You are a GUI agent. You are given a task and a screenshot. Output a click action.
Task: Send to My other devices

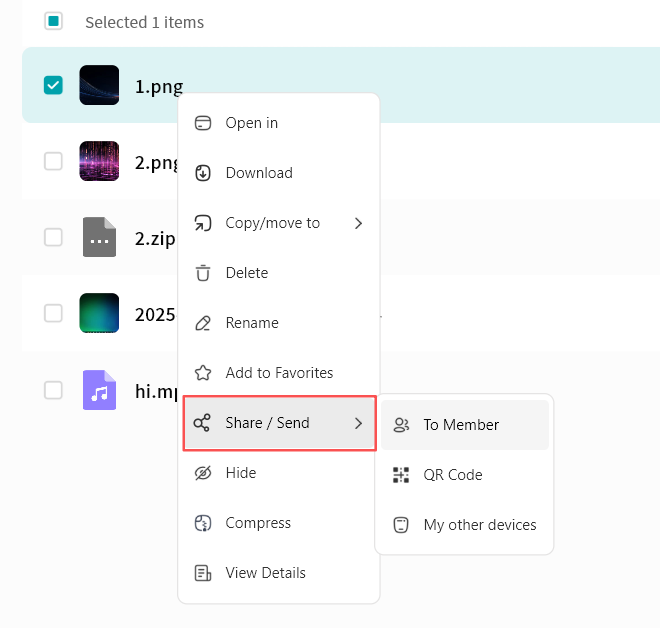click(x=479, y=525)
